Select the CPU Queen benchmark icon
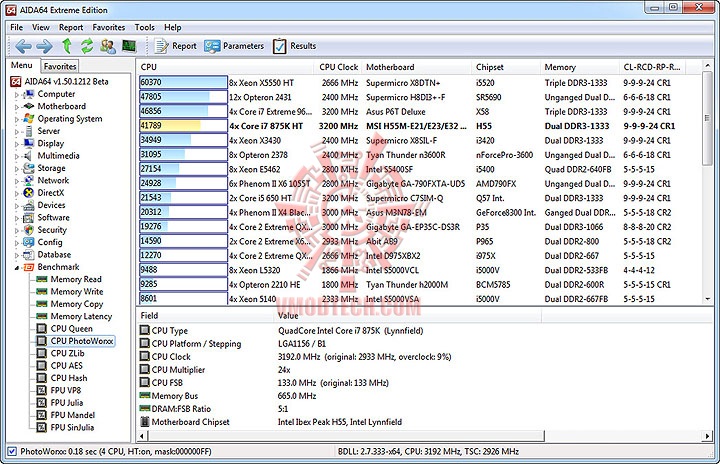The image size is (720, 464). 42,328
